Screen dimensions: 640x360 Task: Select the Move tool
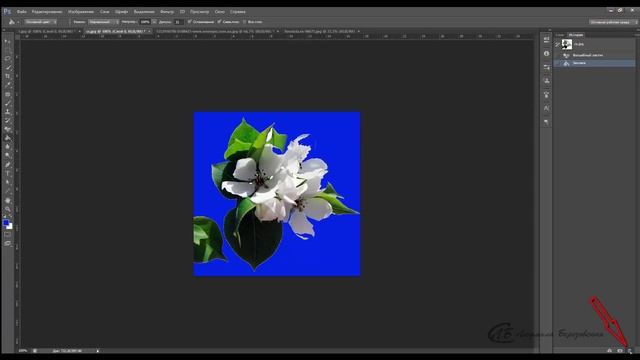pos(7,41)
